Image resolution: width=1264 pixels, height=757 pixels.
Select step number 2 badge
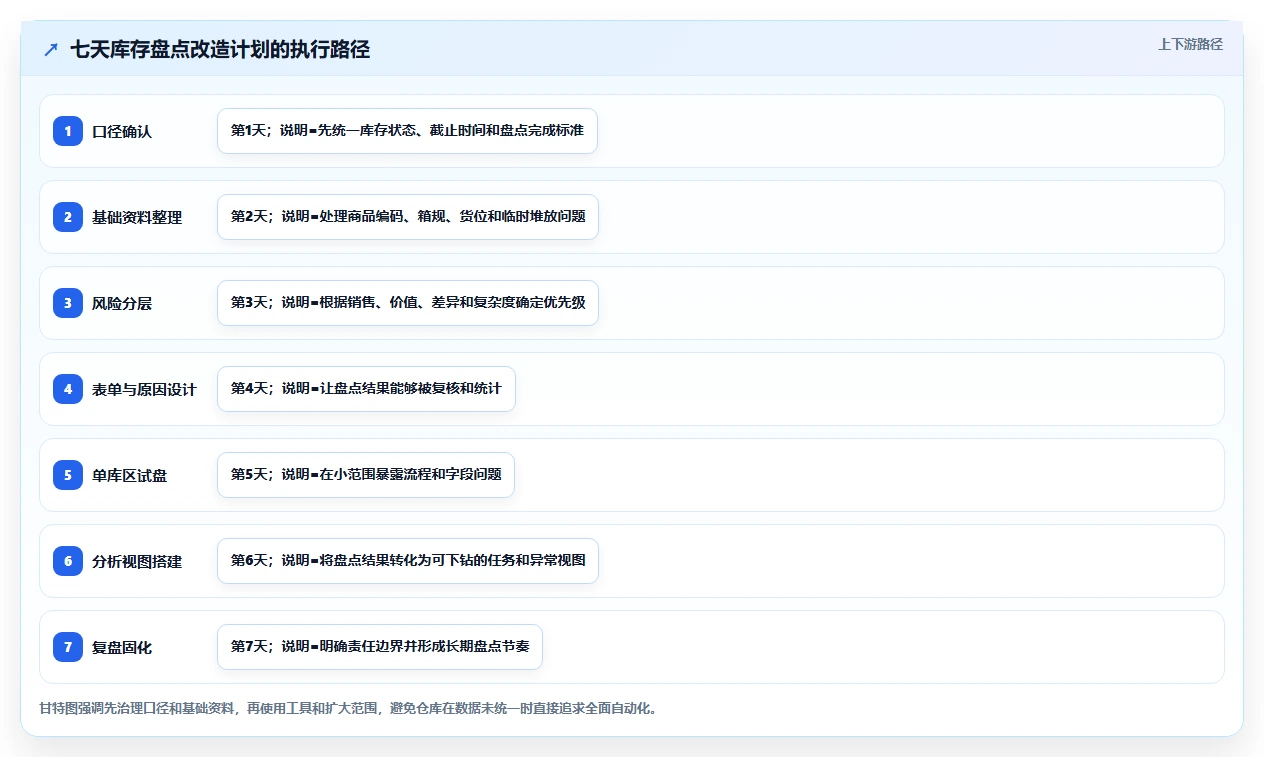coord(68,217)
